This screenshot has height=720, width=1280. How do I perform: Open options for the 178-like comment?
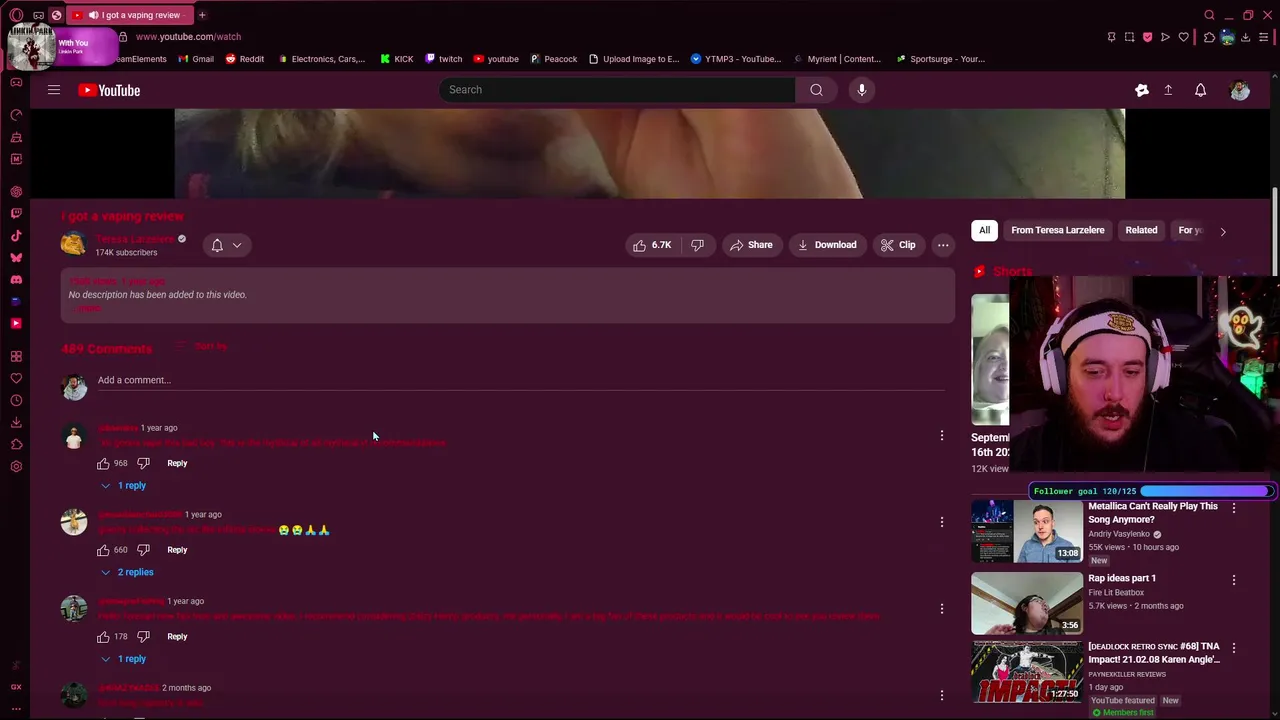pyautogui.click(x=941, y=608)
